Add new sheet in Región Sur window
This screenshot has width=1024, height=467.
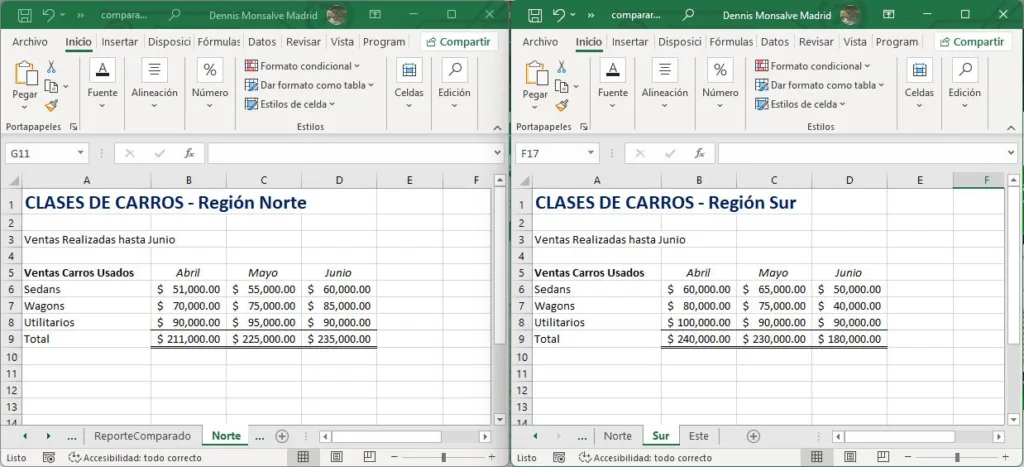(753, 436)
